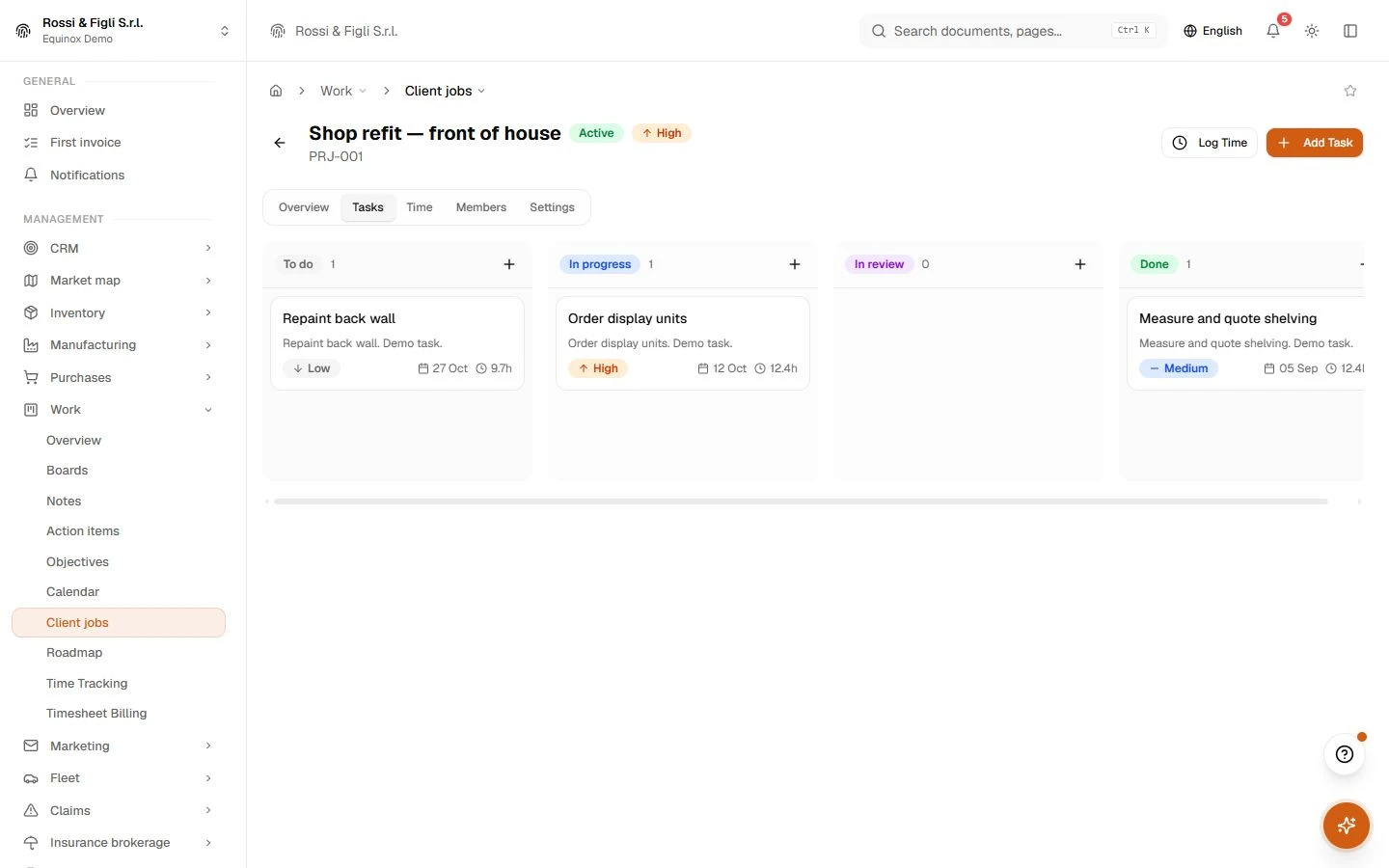
Task: Open the Members tab
Action: 481,207
